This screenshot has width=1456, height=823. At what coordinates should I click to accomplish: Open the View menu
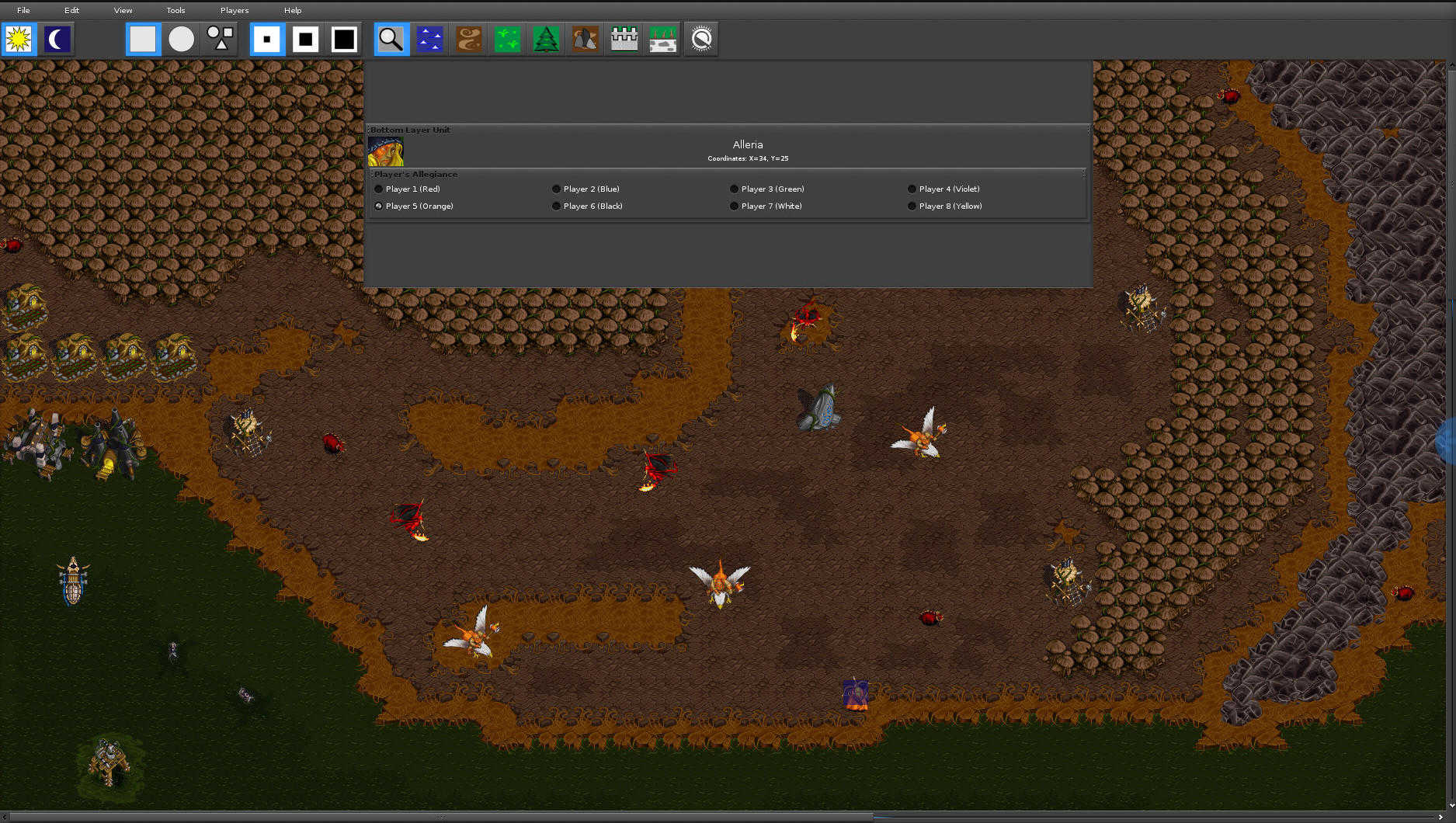(x=123, y=10)
